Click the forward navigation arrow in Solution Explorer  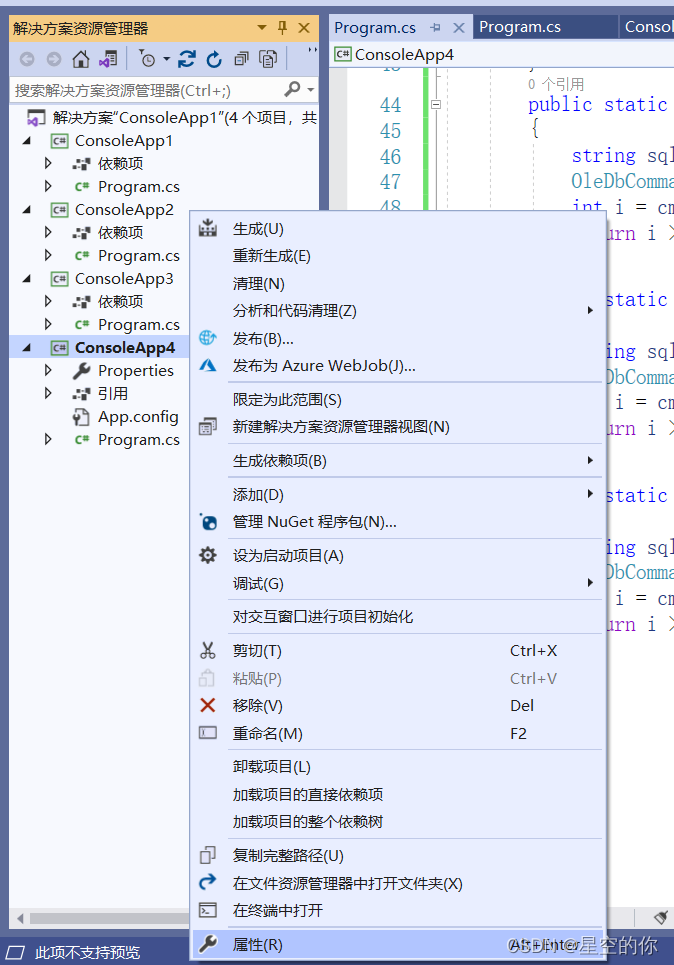54,59
